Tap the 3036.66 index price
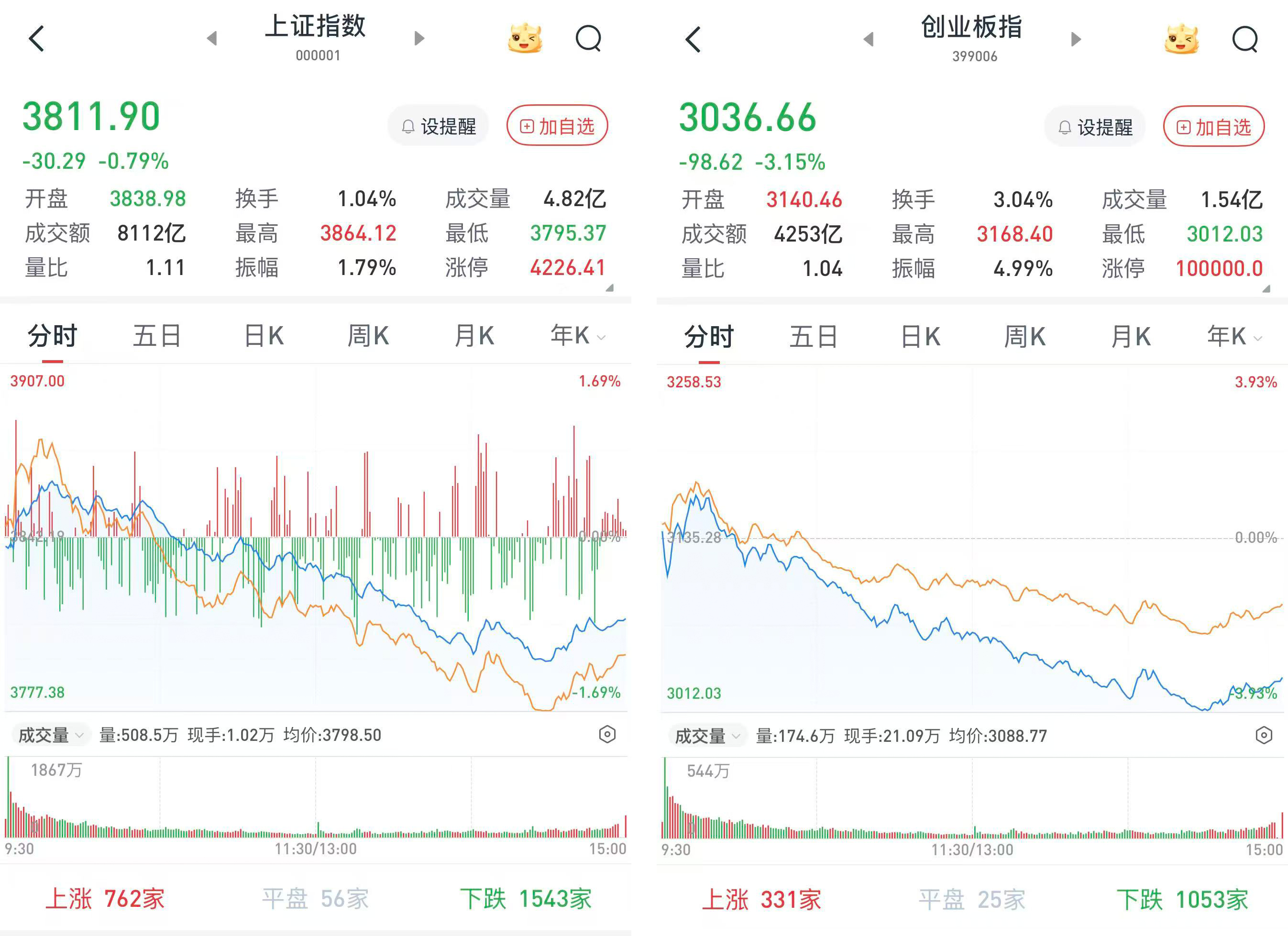This screenshot has height=936, width=1288. coord(748,118)
